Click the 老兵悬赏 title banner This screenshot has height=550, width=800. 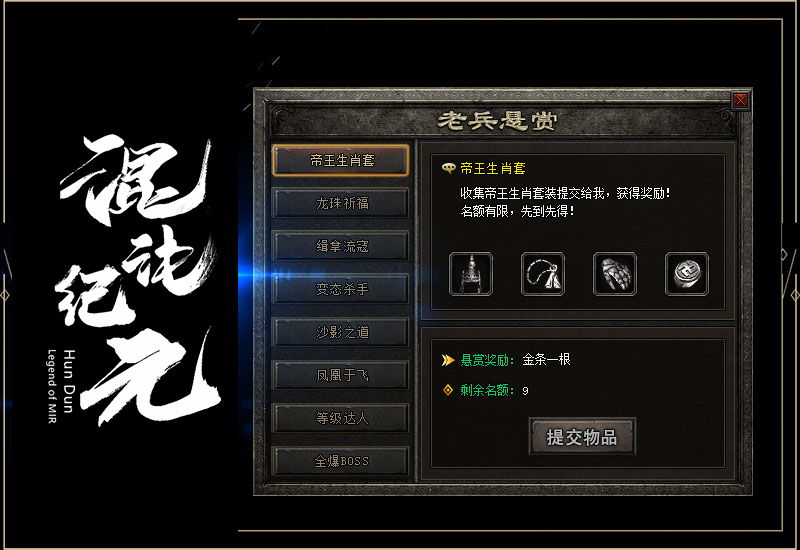pyautogui.click(x=497, y=121)
